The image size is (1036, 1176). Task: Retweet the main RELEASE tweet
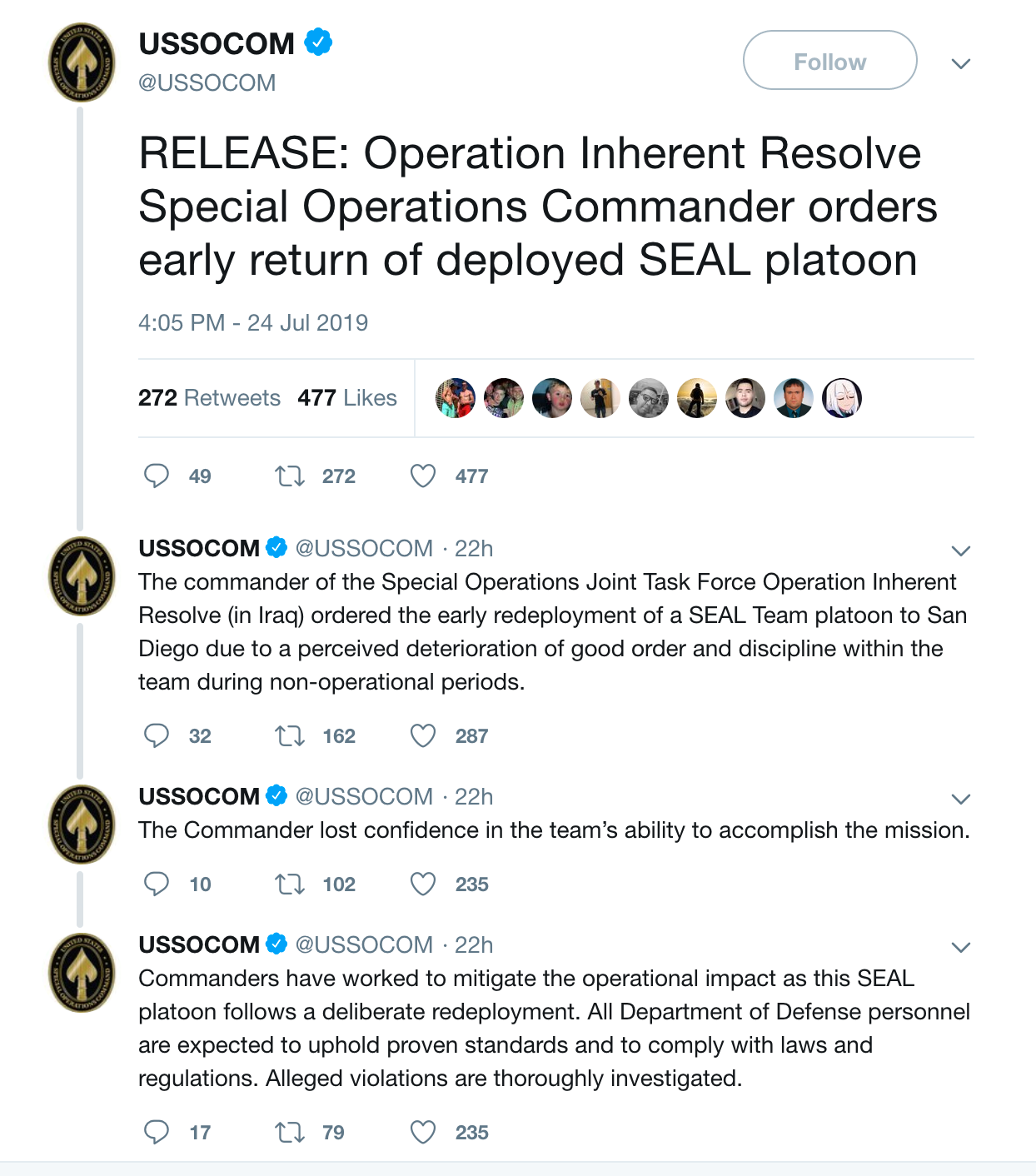coord(290,476)
